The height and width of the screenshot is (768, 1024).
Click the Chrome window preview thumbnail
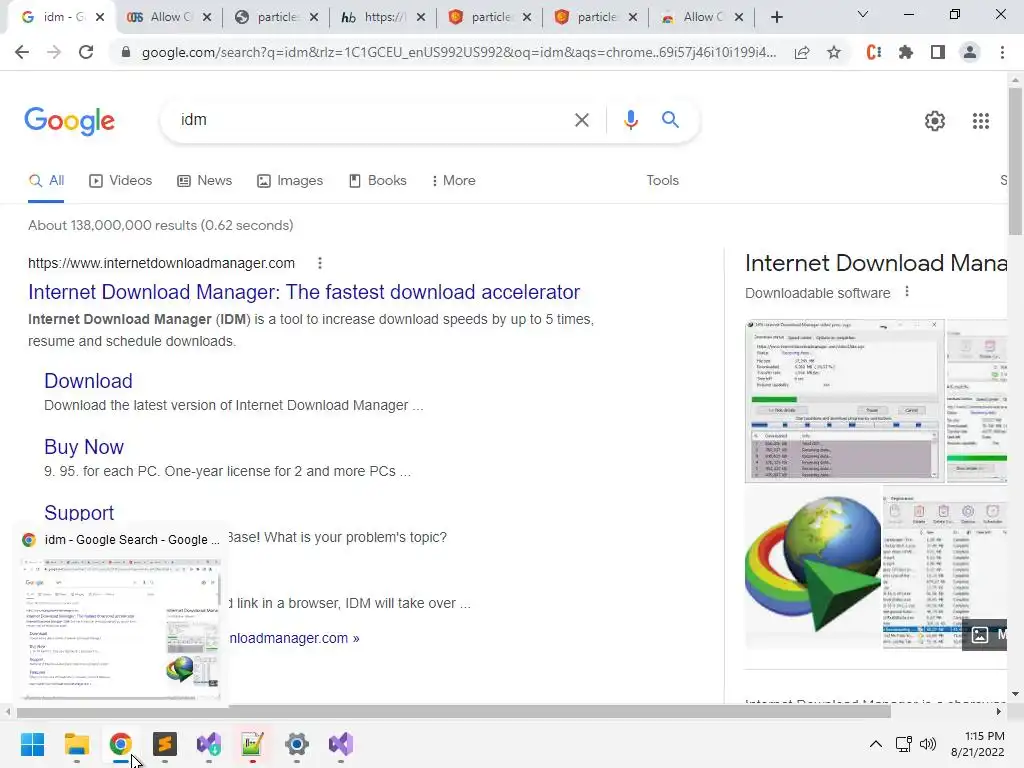click(x=121, y=628)
